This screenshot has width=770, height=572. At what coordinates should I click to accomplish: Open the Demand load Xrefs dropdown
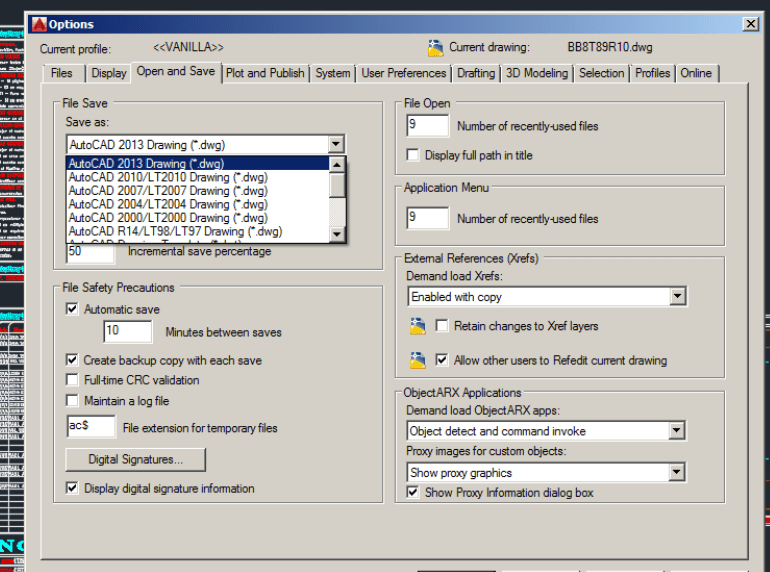678,296
